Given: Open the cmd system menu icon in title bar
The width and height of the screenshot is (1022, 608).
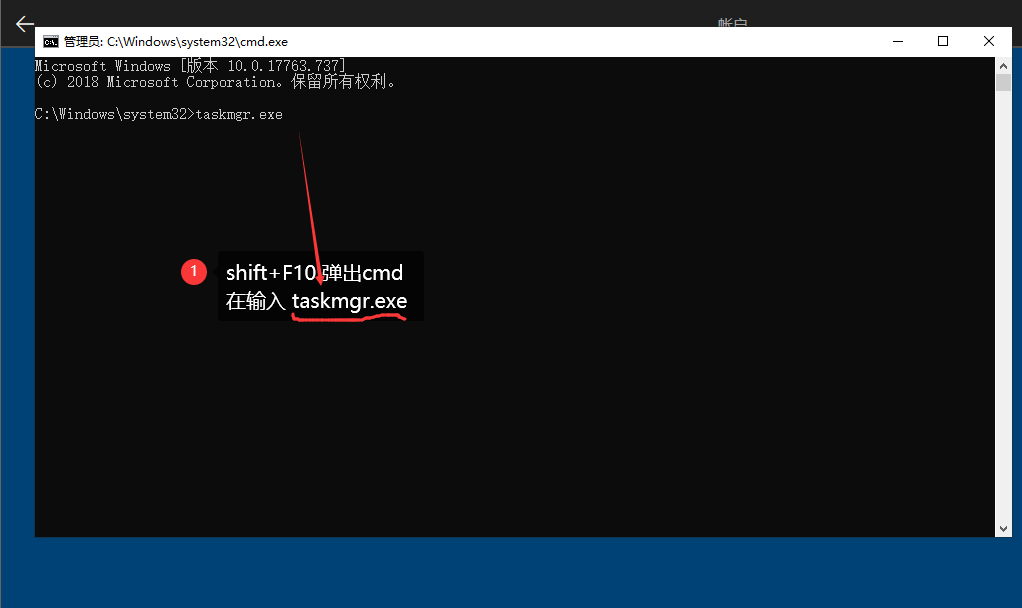Looking at the screenshot, I should click(x=50, y=41).
